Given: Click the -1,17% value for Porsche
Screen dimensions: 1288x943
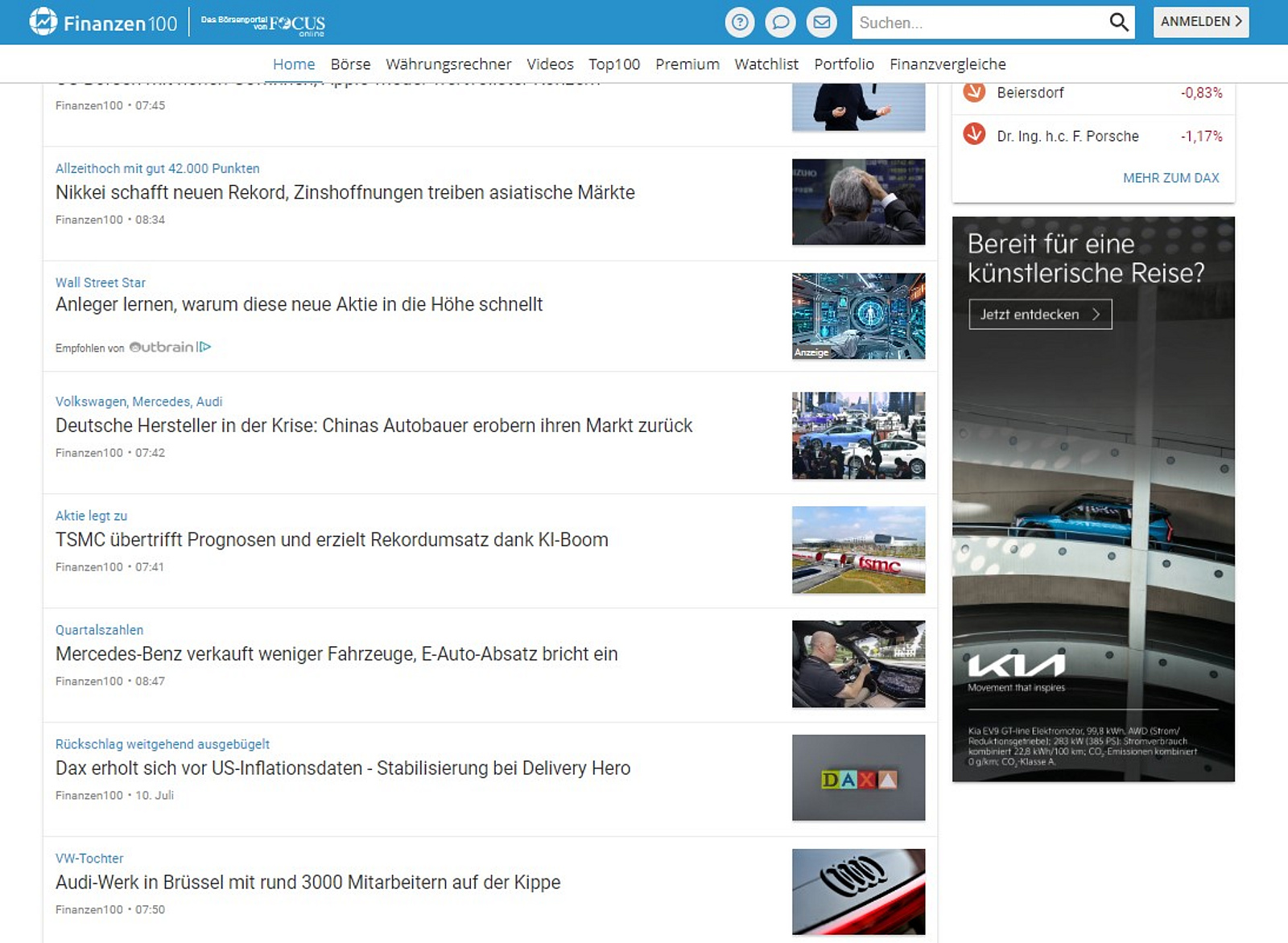Looking at the screenshot, I should tap(1202, 136).
